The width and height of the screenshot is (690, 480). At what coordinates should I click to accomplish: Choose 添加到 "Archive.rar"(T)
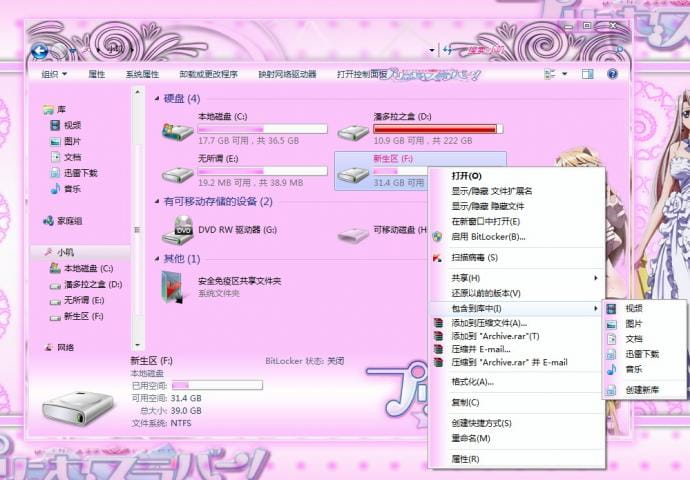tap(517, 336)
